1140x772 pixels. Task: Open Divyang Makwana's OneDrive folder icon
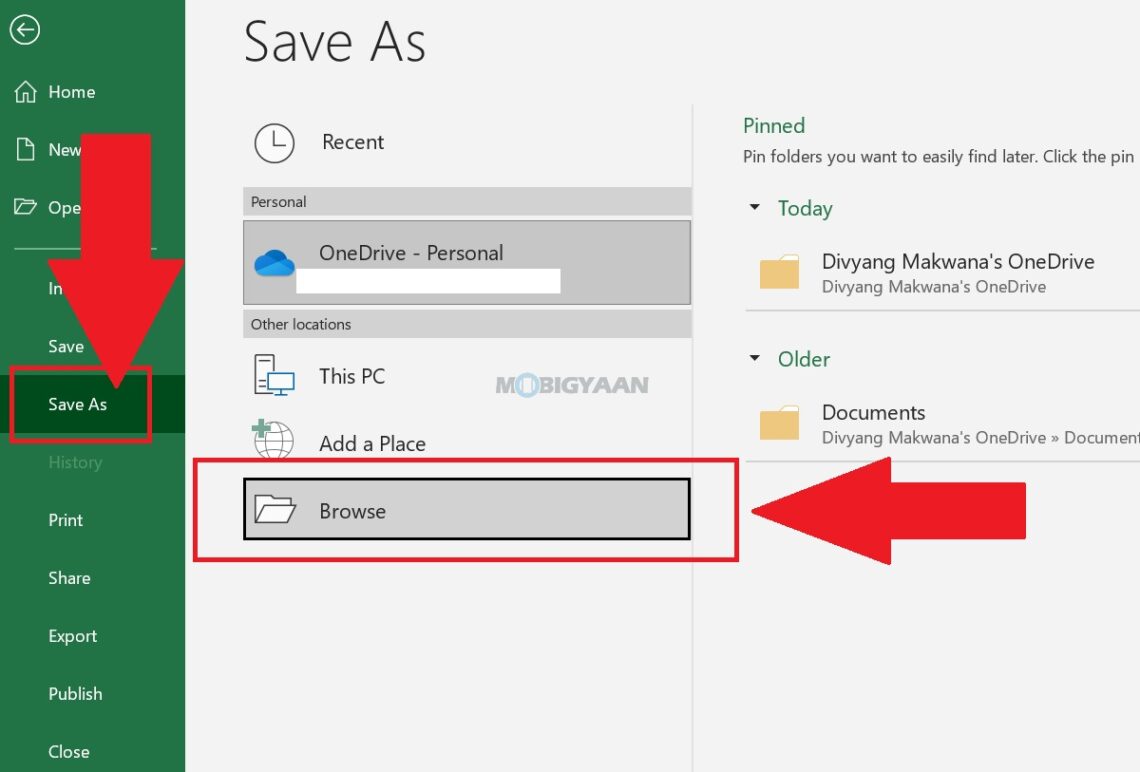(x=780, y=271)
